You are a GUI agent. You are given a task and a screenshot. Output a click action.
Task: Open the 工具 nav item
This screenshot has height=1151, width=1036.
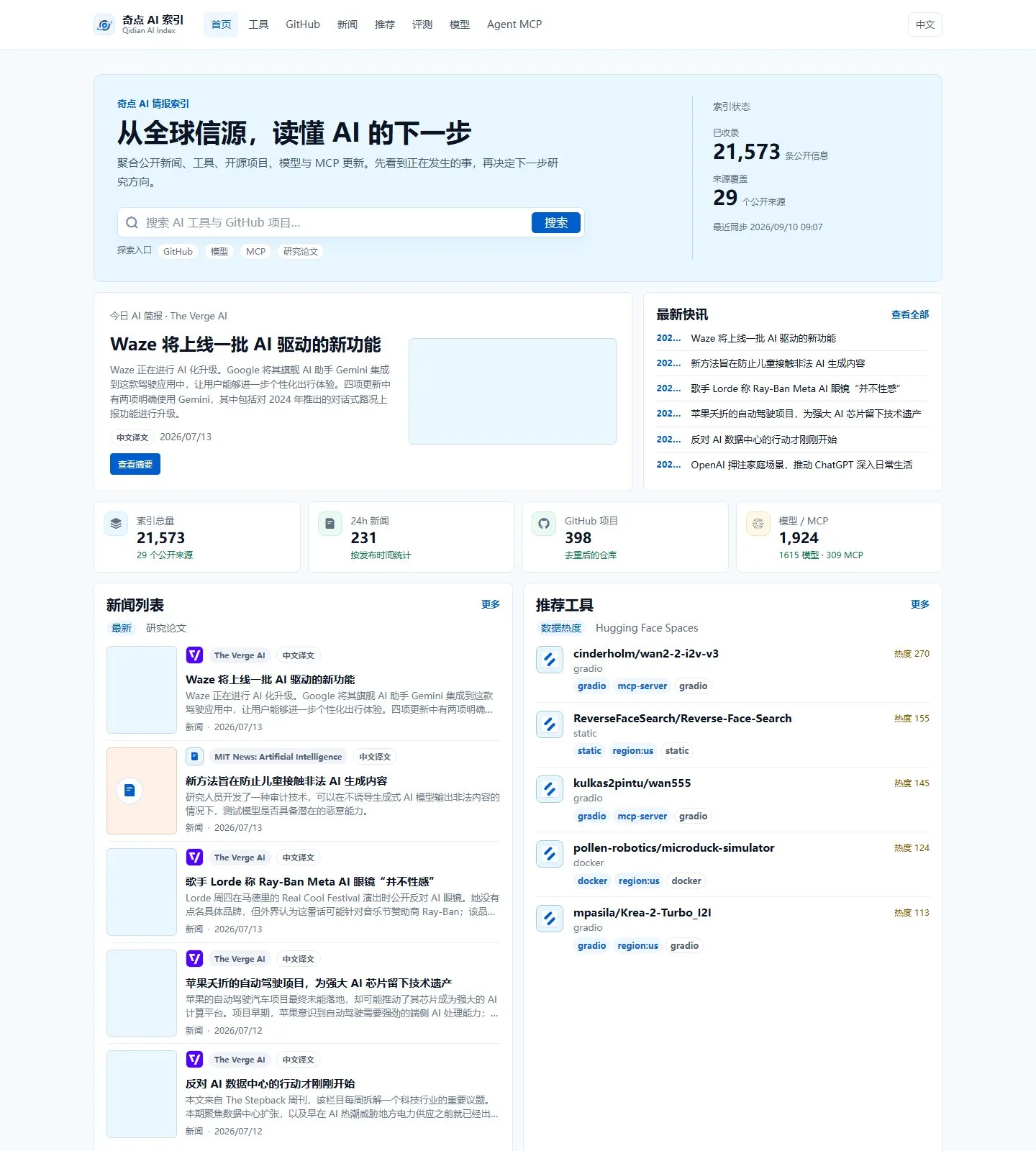pos(258,24)
